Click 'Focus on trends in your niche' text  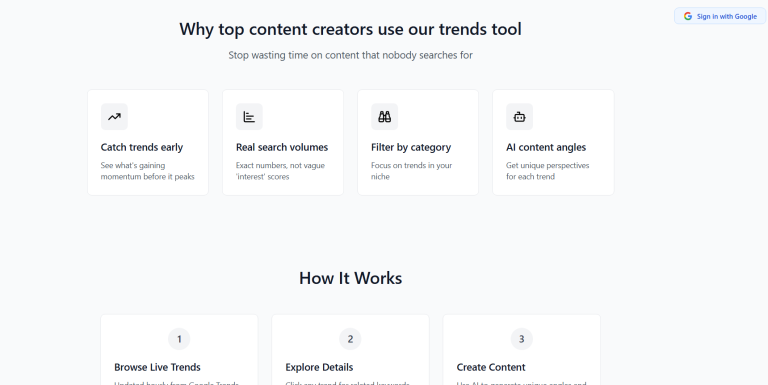(411, 171)
